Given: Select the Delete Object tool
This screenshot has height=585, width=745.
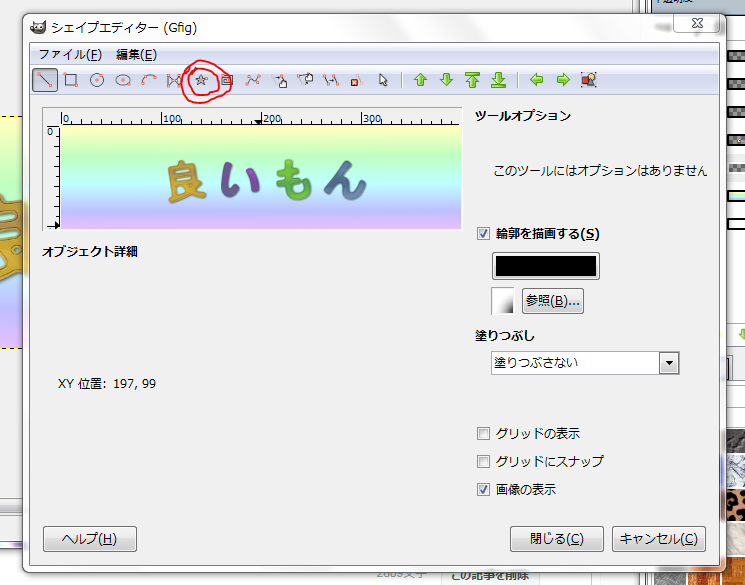Looking at the screenshot, I should 356,80.
